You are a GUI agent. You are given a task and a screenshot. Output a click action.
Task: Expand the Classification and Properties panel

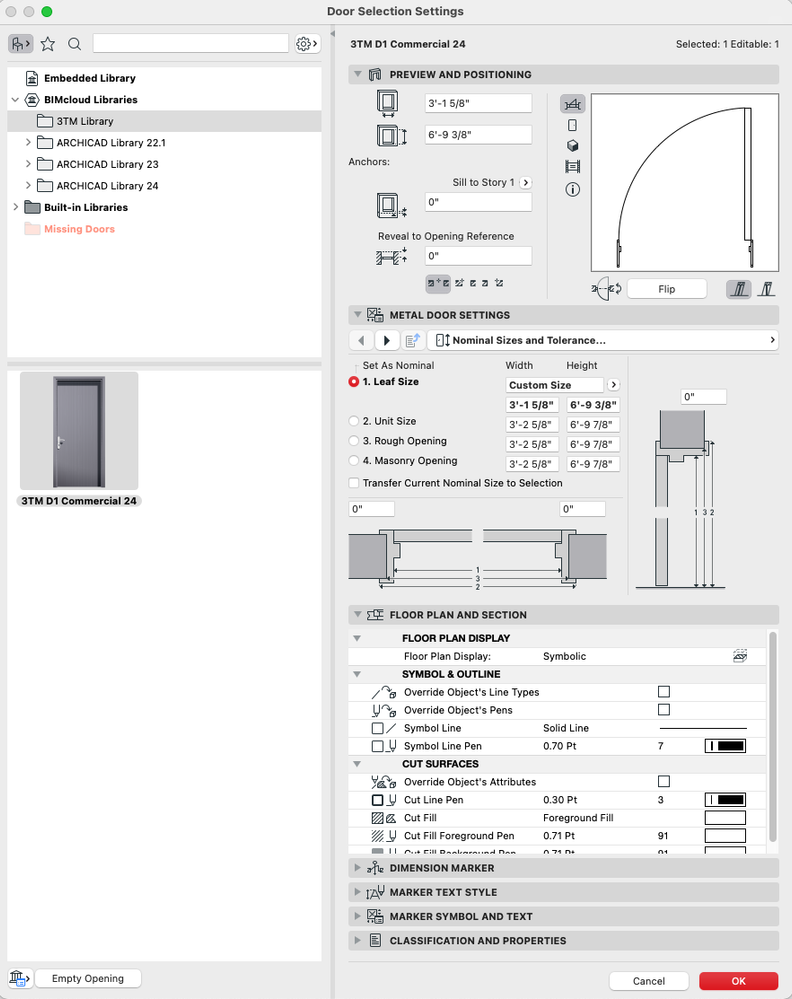357,940
